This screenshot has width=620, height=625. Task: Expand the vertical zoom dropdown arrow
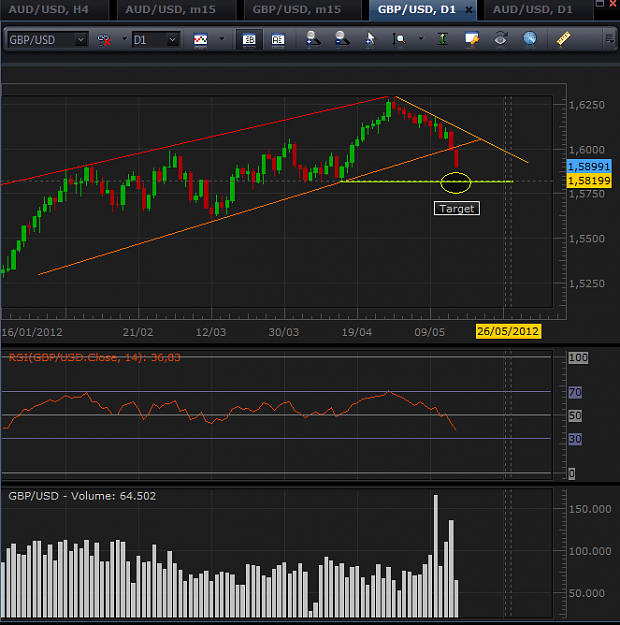click(x=421, y=39)
